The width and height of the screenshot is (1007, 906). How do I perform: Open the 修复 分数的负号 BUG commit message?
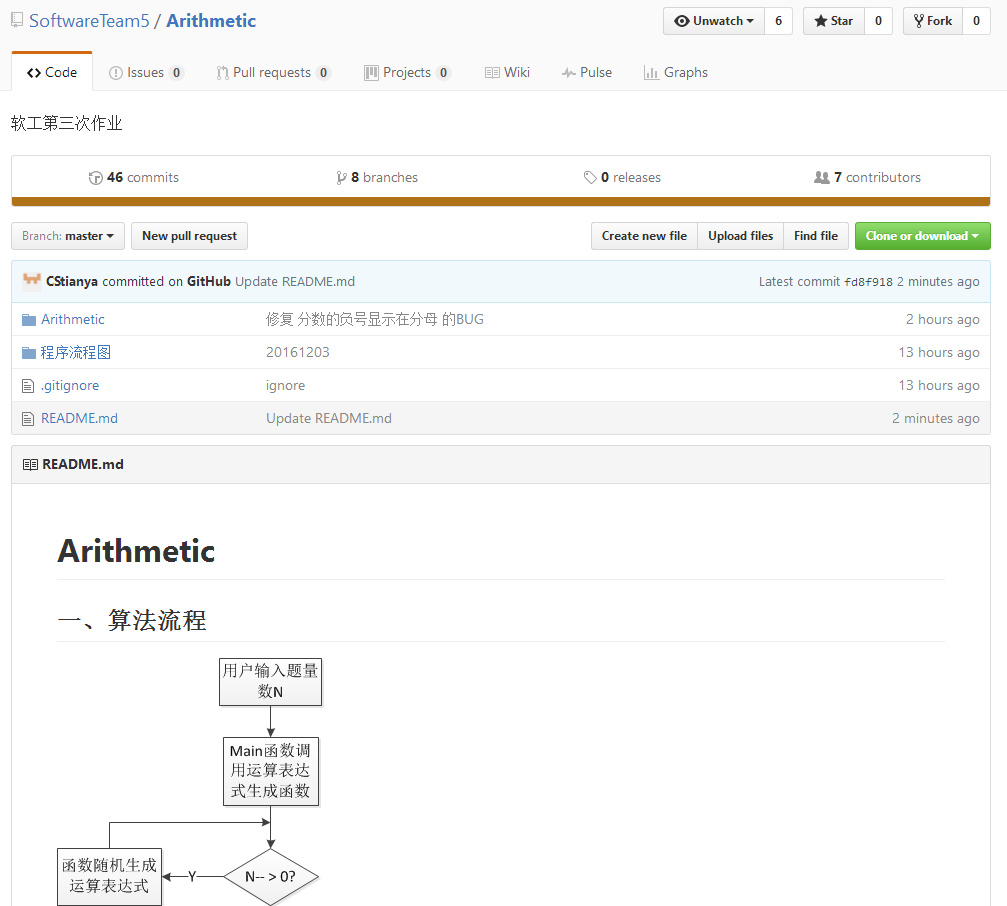(x=375, y=319)
